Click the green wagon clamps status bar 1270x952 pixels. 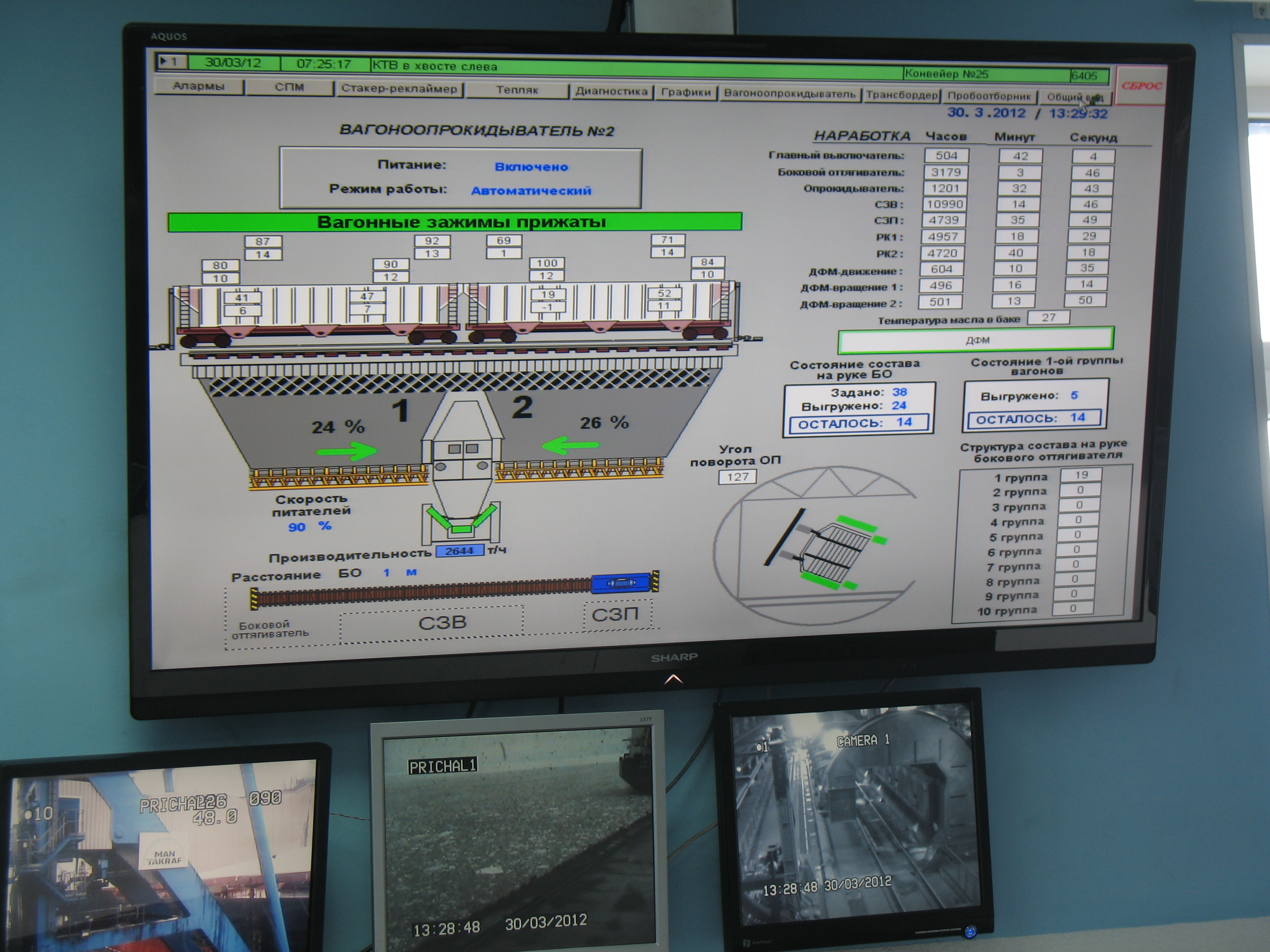coord(454,222)
